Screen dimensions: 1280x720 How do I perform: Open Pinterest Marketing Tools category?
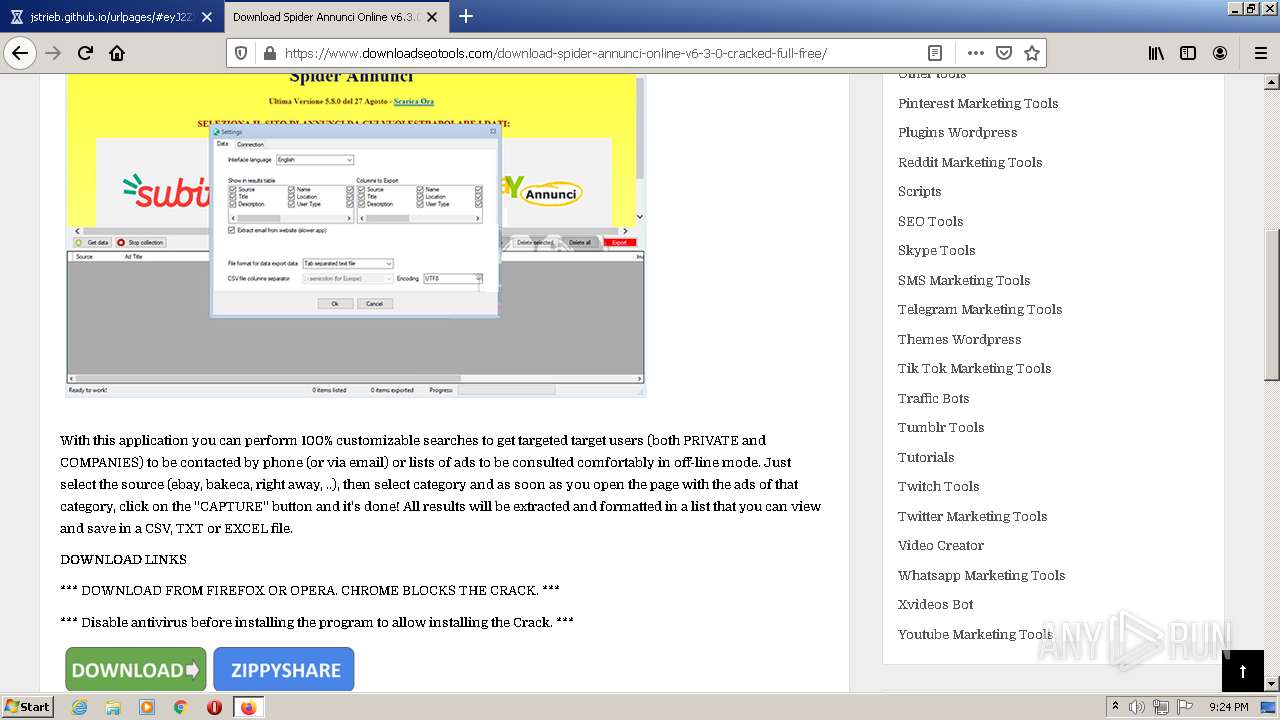point(977,103)
